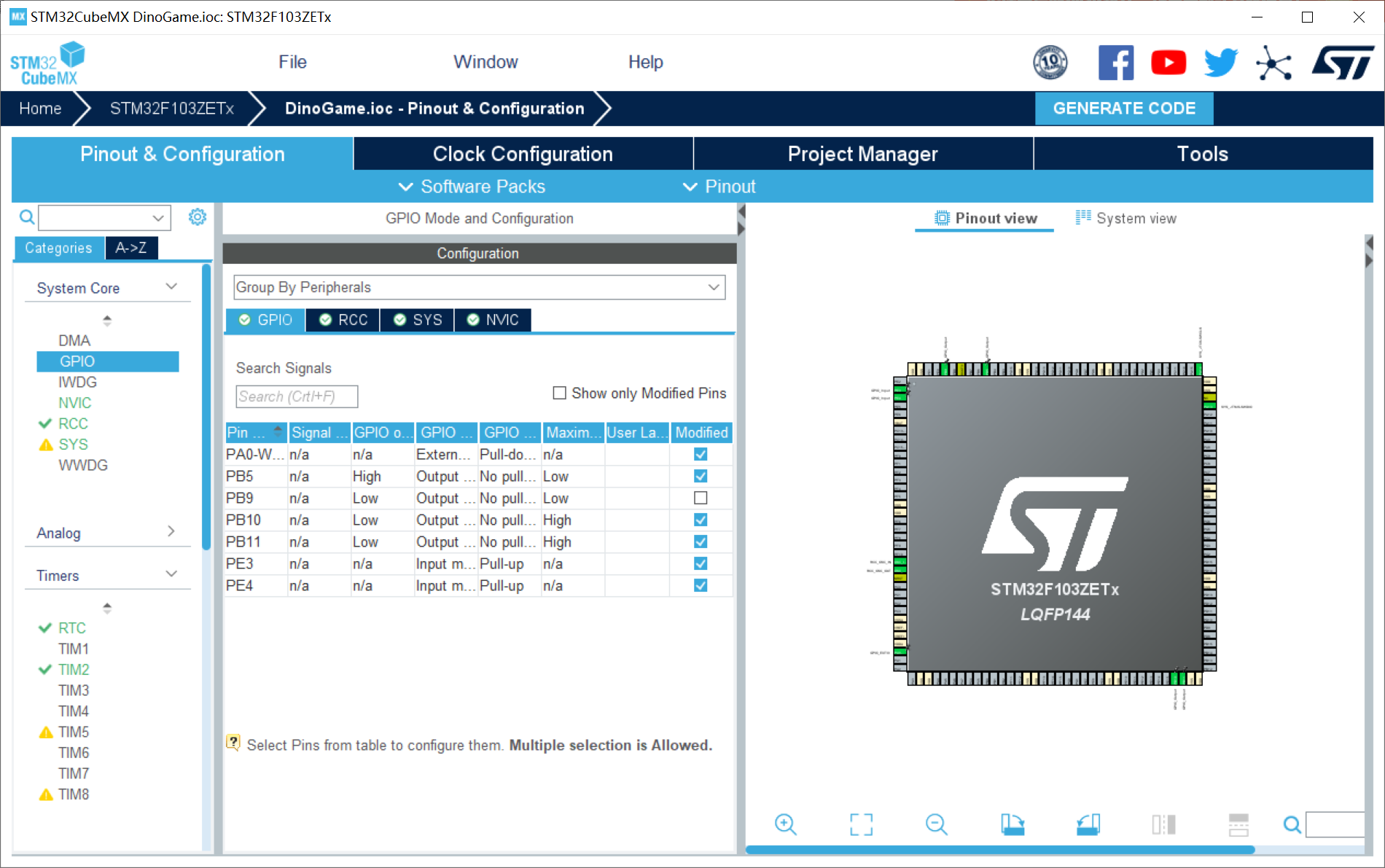Click the STM32F103ZETx breadcrumb

[x=172, y=109]
